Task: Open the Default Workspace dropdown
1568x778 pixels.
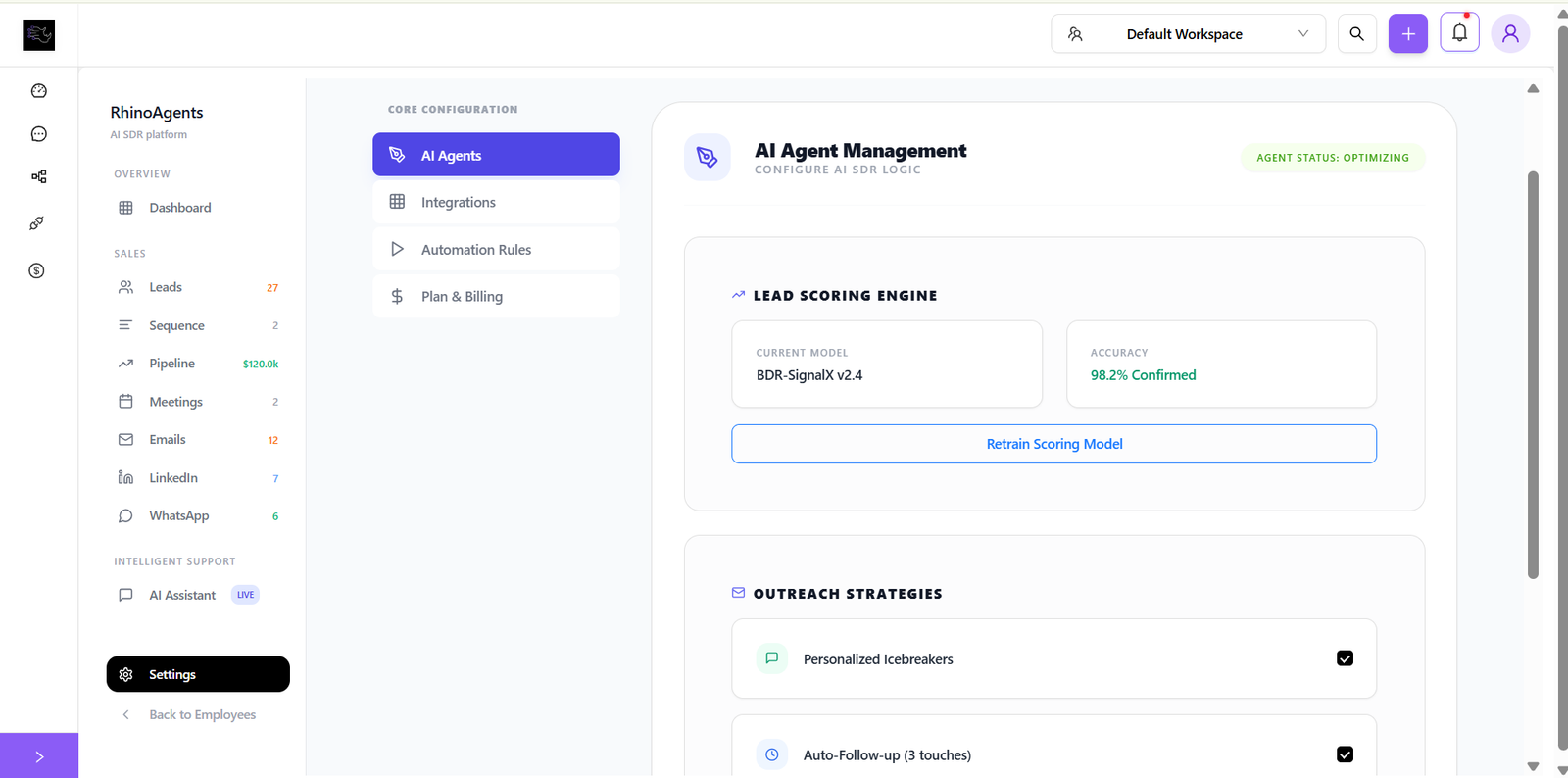Action: tap(1189, 34)
